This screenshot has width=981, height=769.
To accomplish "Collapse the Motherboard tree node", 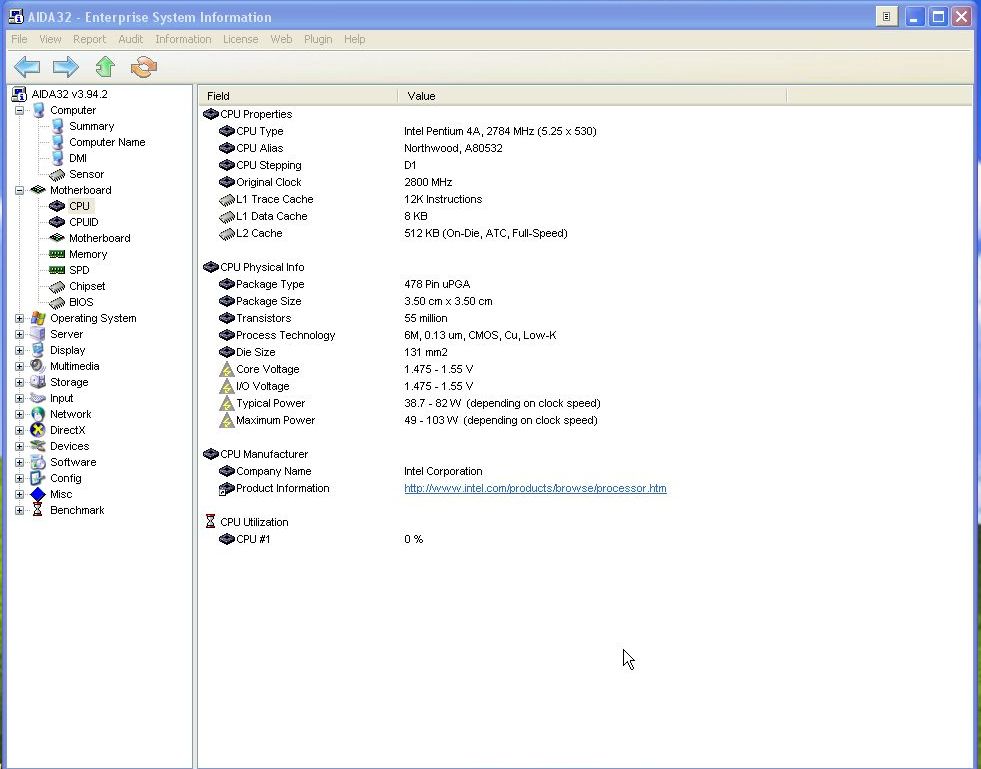I will tap(19, 190).
